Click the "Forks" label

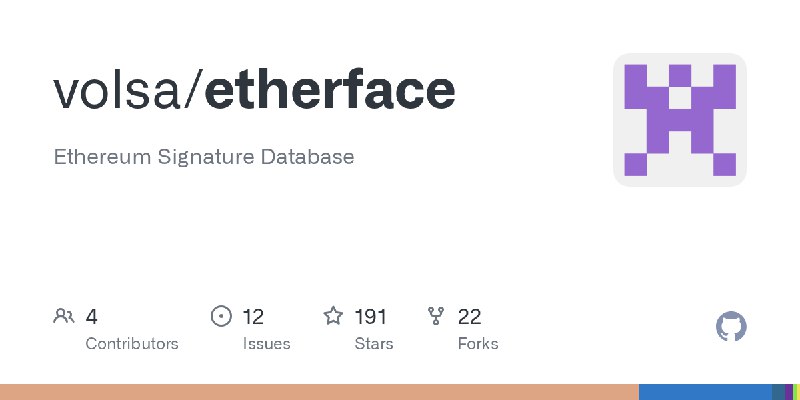pos(478,344)
